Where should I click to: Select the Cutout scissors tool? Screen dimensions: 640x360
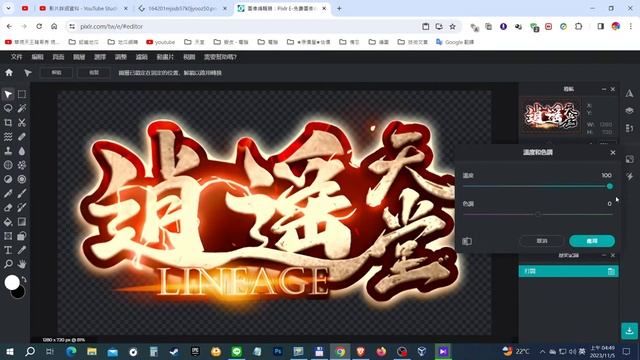click(22, 122)
